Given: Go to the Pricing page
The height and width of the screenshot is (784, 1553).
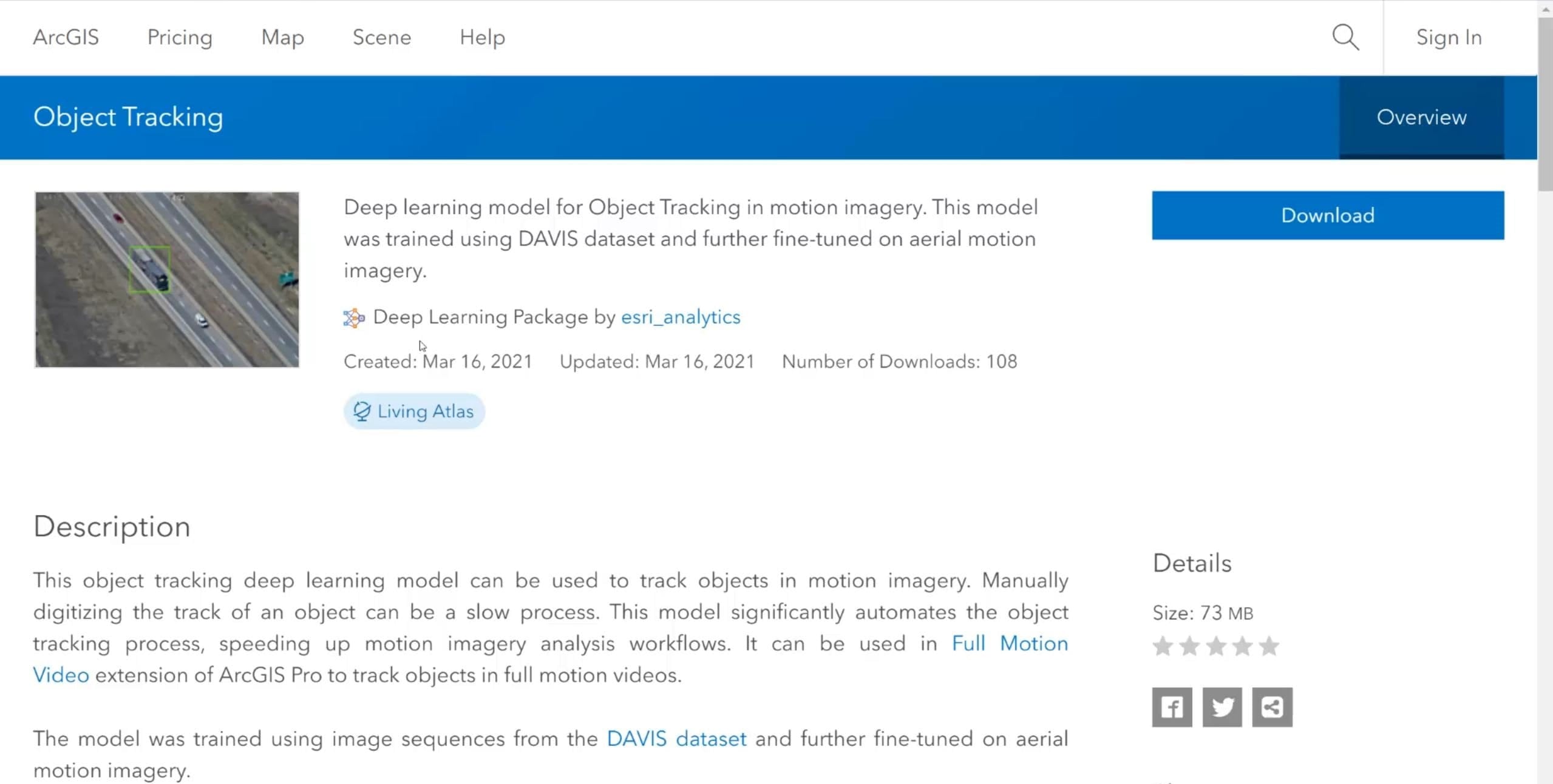Looking at the screenshot, I should [x=180, y=38].
